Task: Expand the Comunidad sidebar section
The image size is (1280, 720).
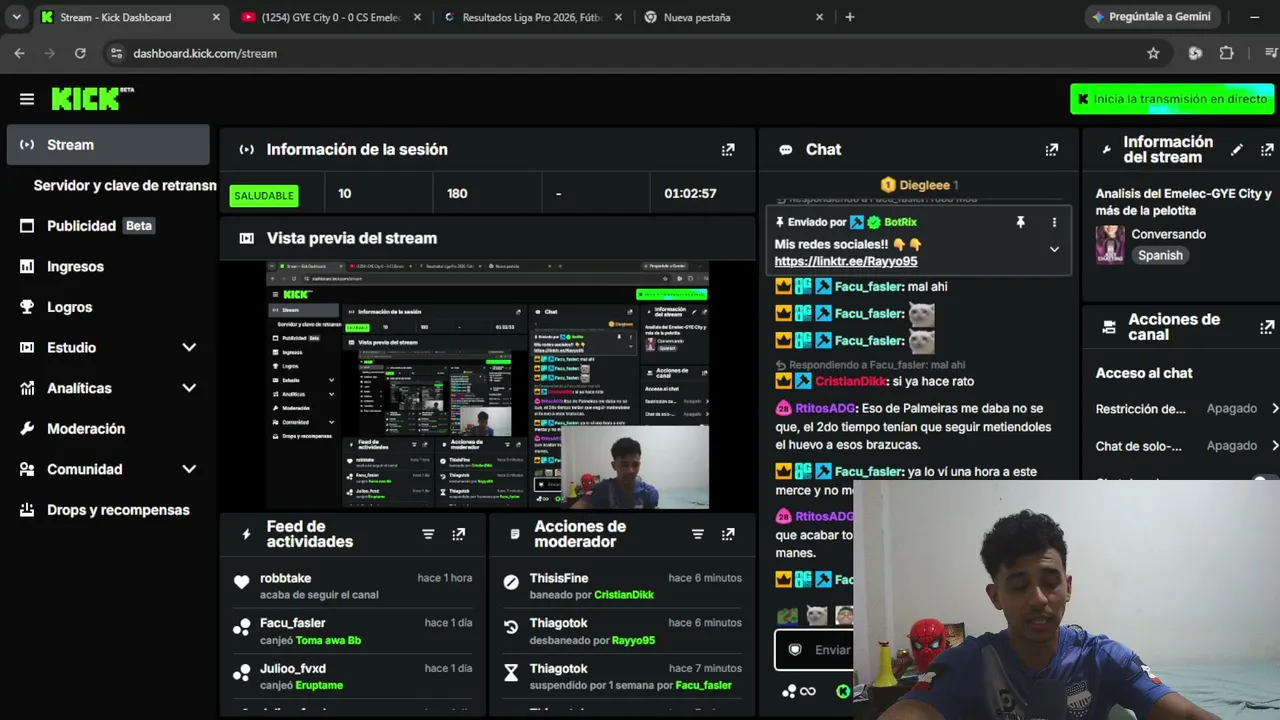Action: [x=189, y=469]
